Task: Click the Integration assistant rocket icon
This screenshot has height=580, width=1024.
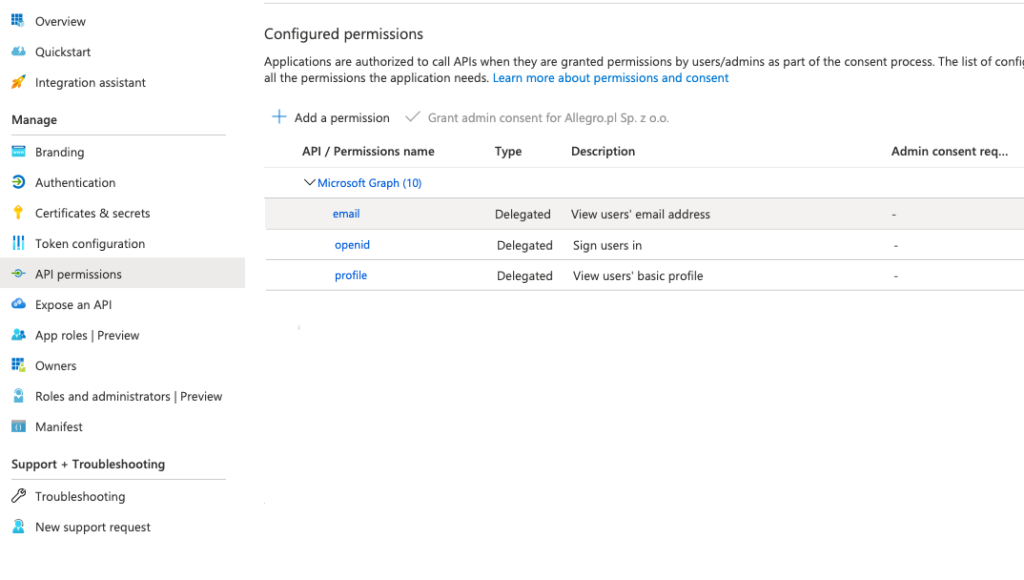Action: point(18,83)
